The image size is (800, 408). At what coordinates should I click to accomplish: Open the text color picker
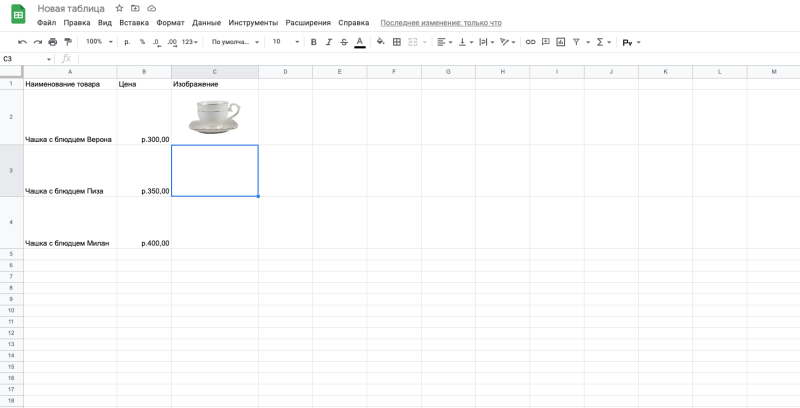tap(360, 42)
